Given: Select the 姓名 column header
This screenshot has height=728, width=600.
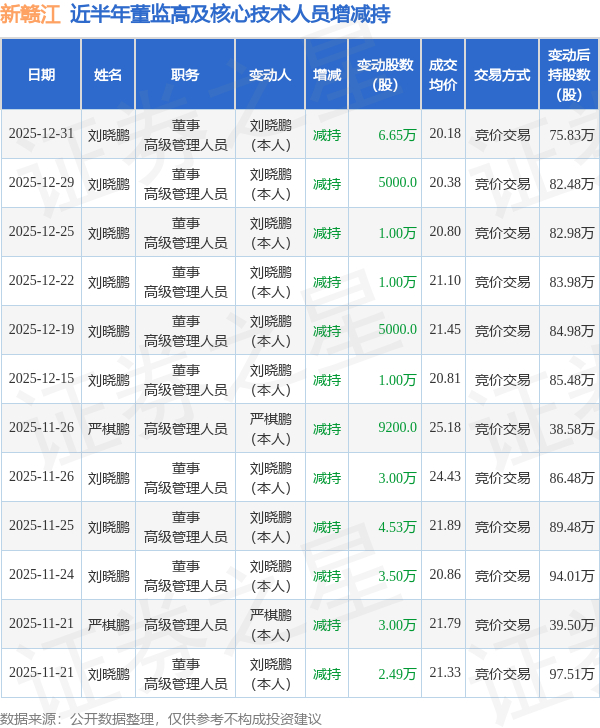Looking at the screenshot, I should click(108, 75).
